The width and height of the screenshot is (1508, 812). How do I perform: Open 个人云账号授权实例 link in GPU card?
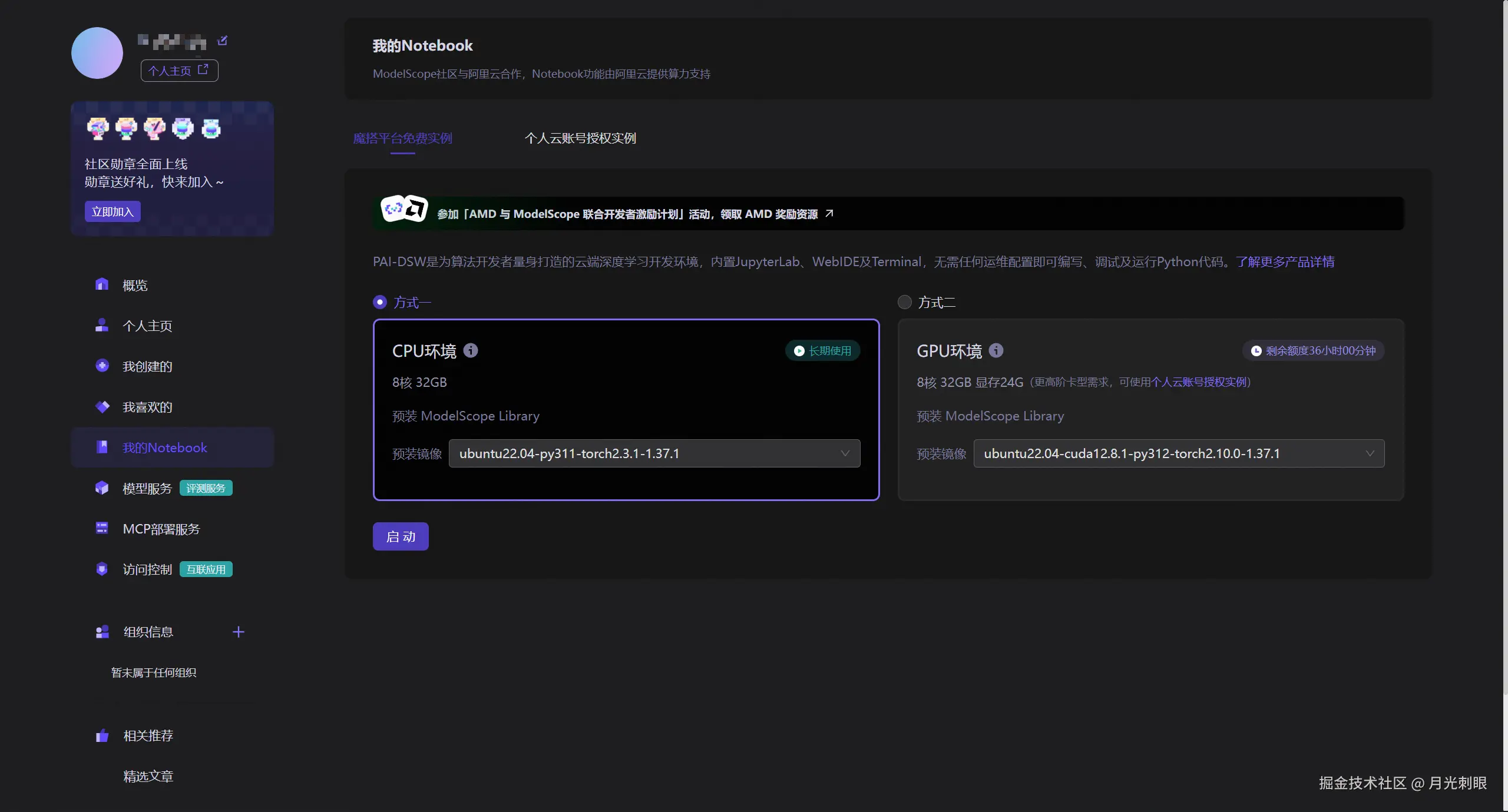[1199, 382]
